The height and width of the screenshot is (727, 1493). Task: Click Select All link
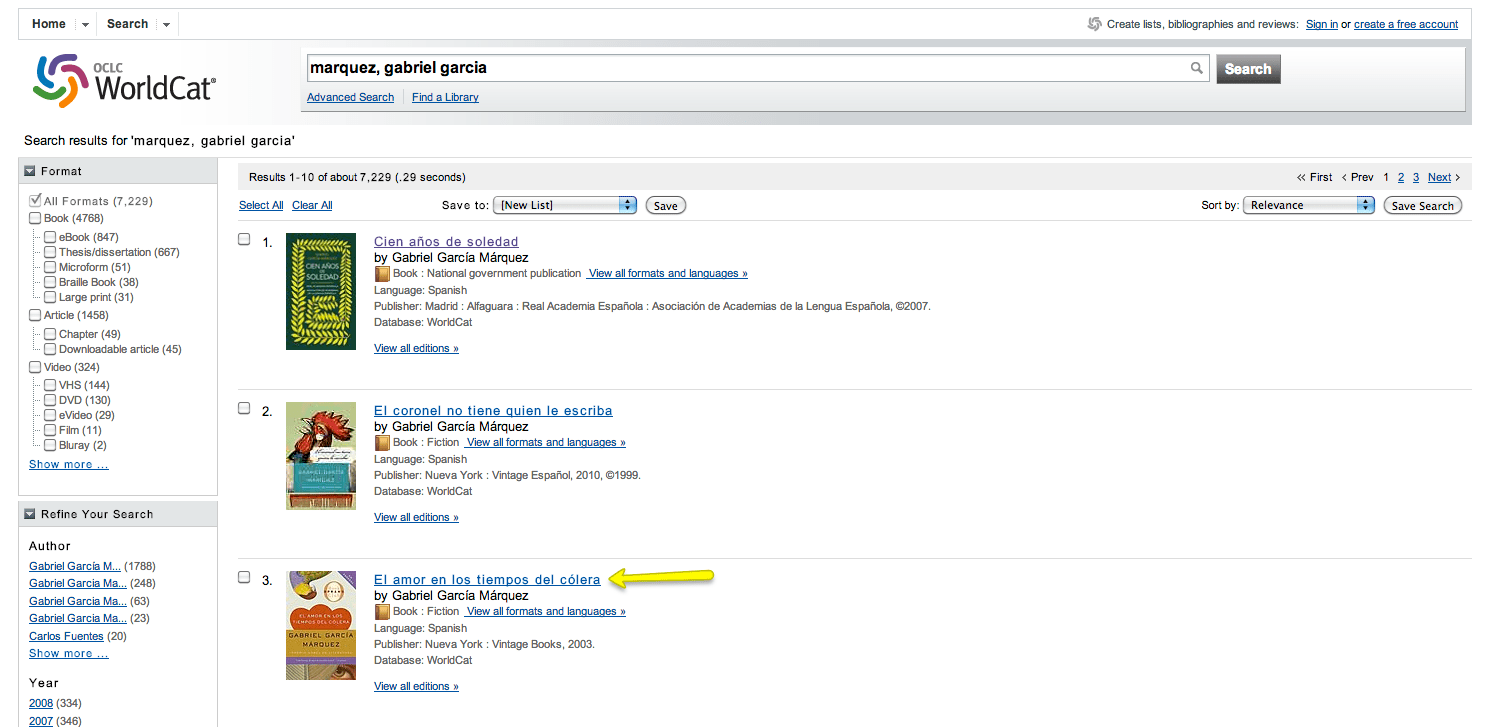(261, 205)
